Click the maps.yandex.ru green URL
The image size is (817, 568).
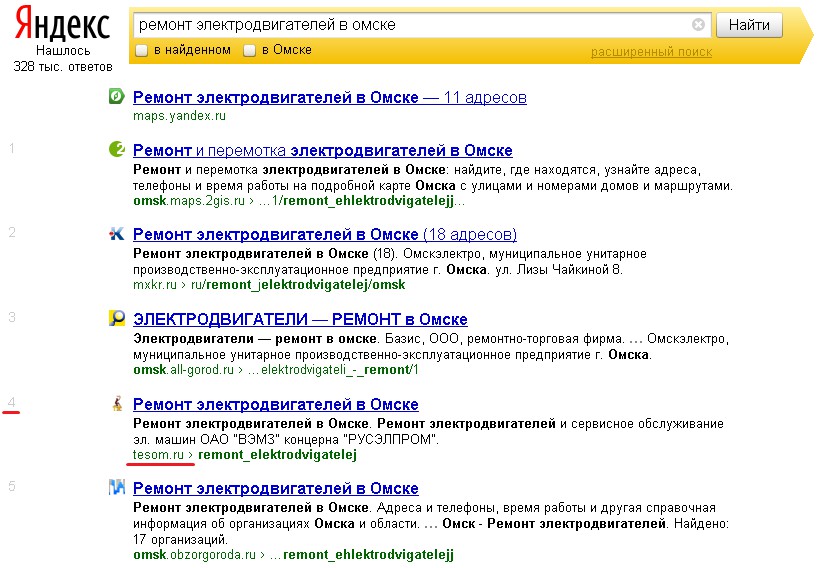(179, 116)
